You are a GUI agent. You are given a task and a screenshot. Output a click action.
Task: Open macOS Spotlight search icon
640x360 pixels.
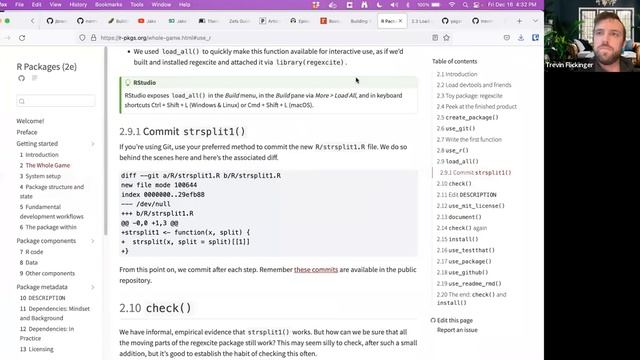(x=465, y=4)
